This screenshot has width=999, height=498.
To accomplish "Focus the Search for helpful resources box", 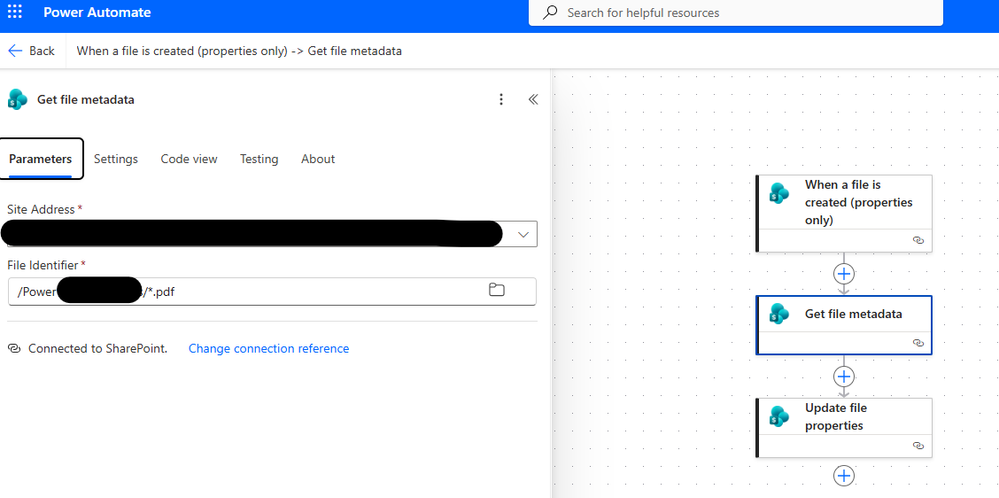I will click(736, 13).
